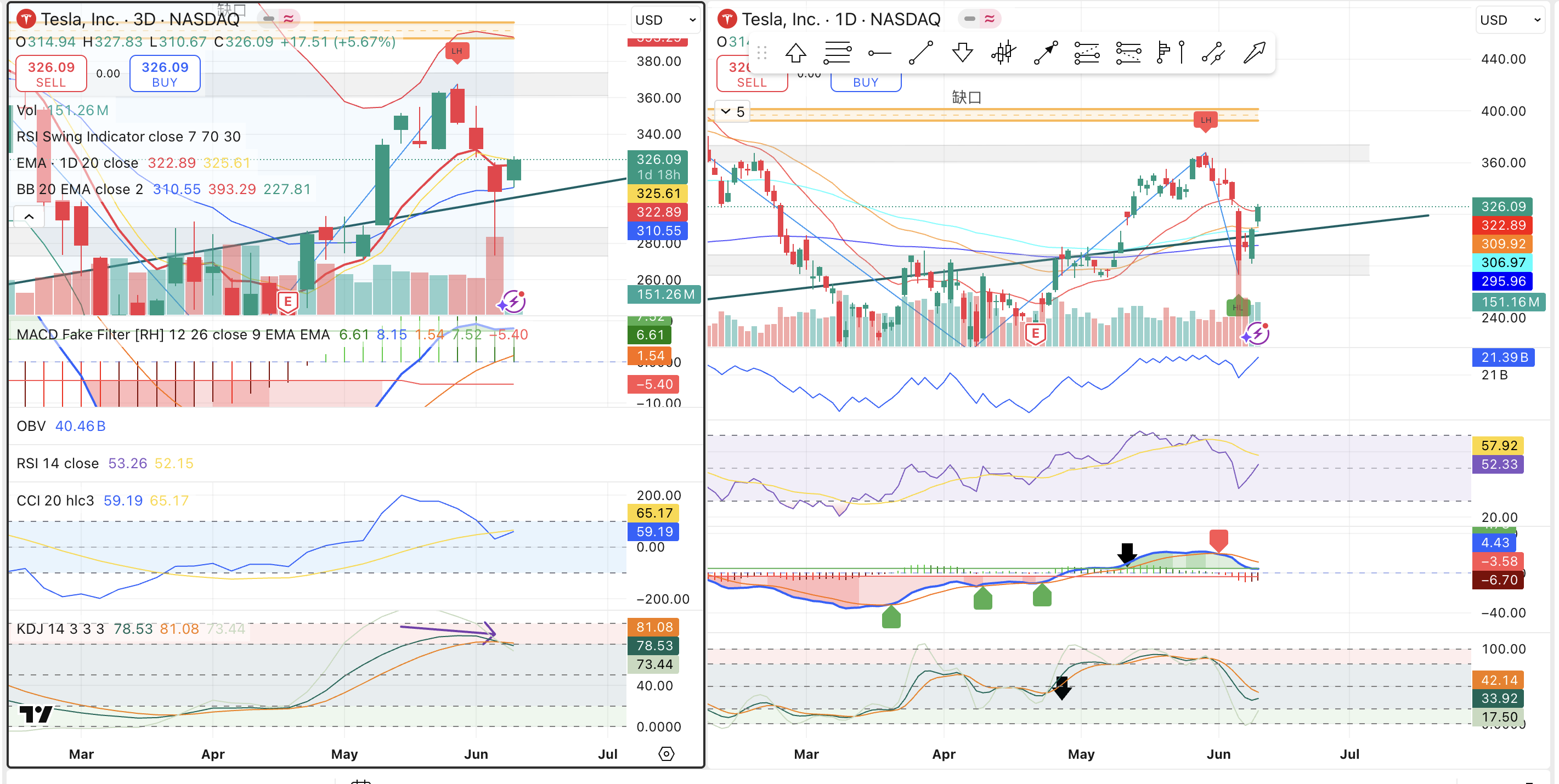Select the Trend-Based Fib Extension tool

click(x=1087, y=53)
